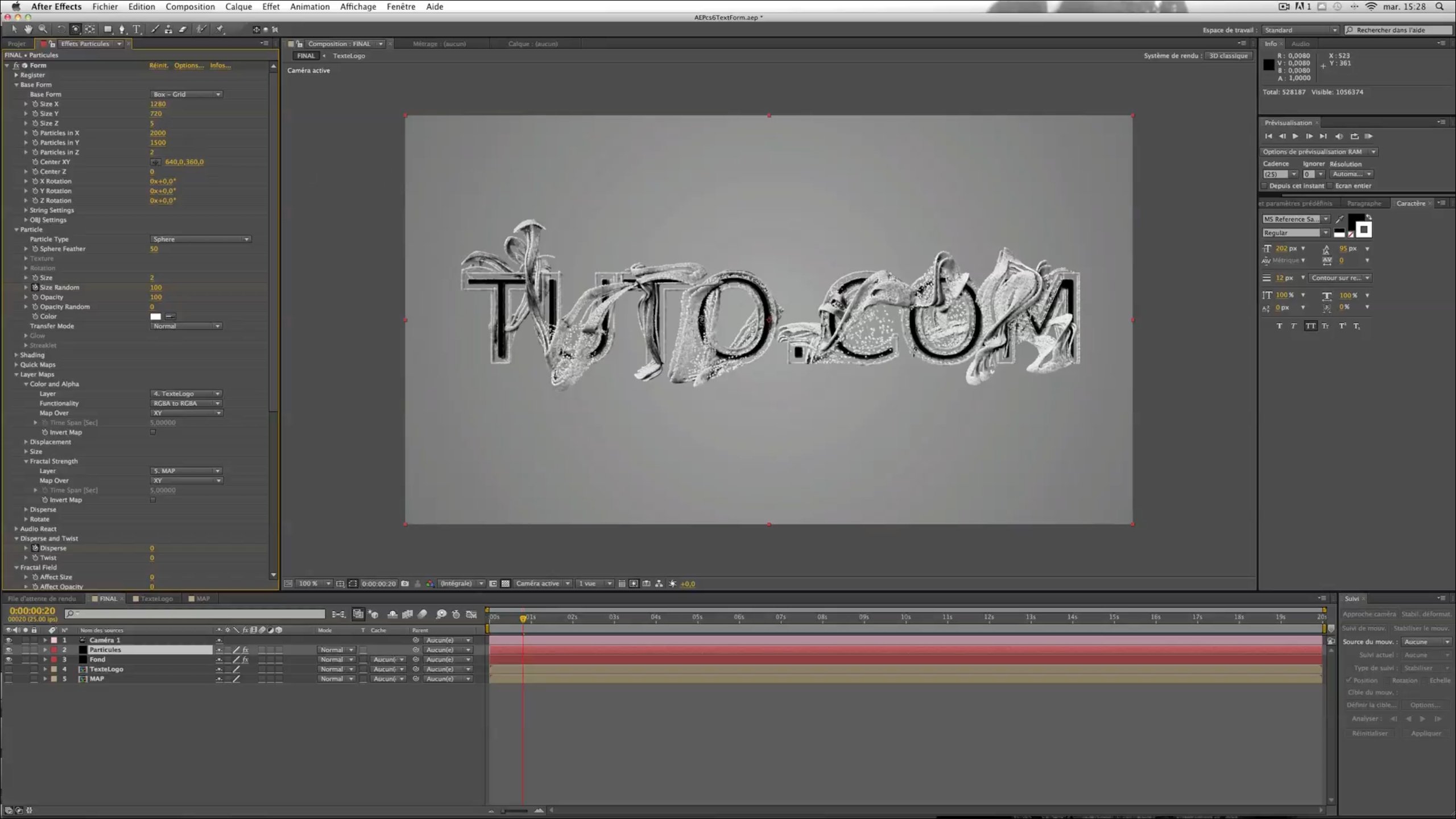The image size is (1456, 819).
Task: Click Options... link for Form effect
Action: (189, 65)
